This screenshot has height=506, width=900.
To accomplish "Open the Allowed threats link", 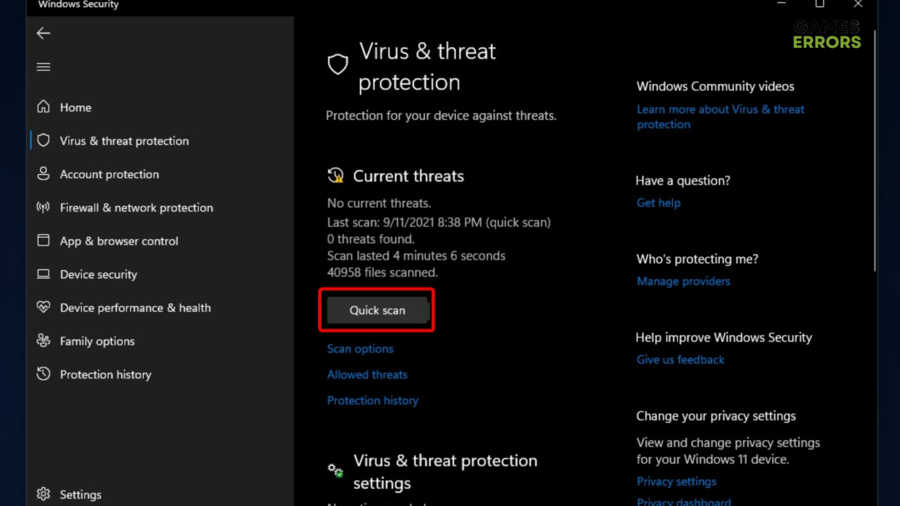I will tap(367, 375).
